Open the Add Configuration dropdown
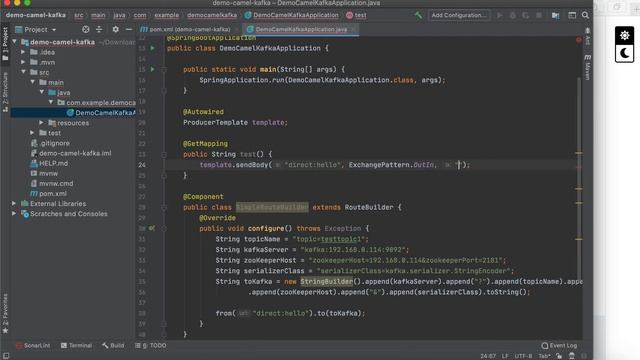The image size is (640, 360). [x=459, y=16]
